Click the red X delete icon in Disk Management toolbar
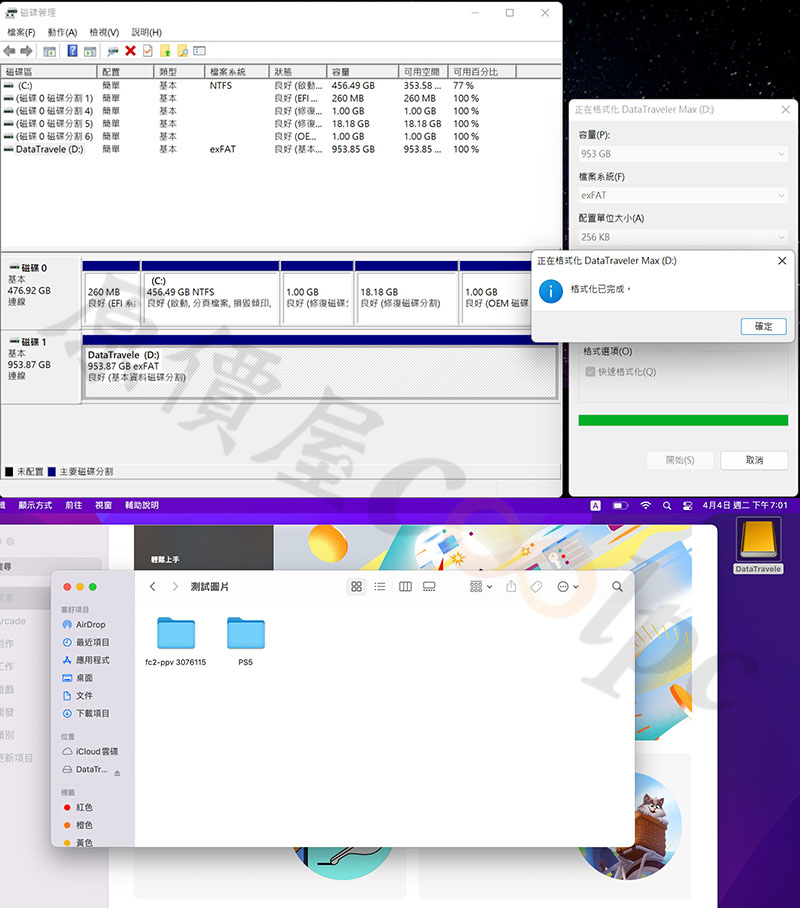Image resolution: width=800 pixels, height=908 pixels. [130, 51]
